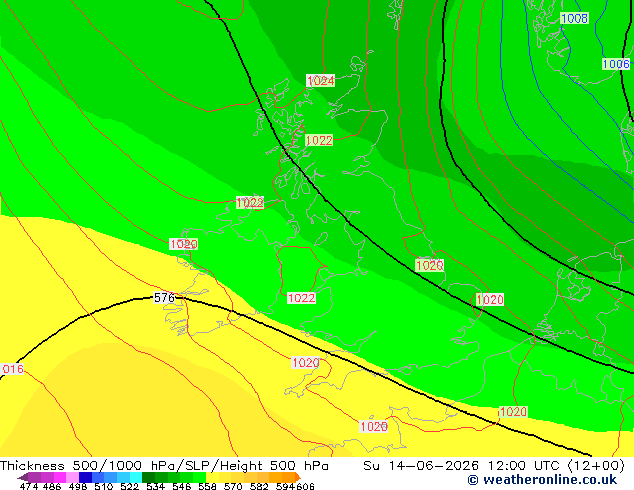Select the darkest green legend swatch above 534
Viewport: 634px width, 490px height.
[148, 477]
